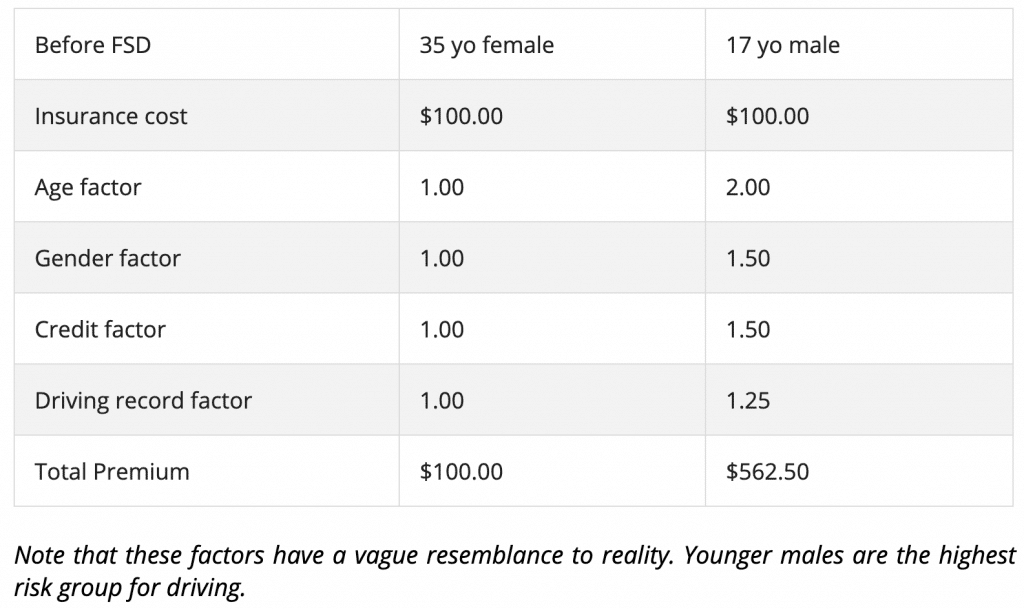This screenshot has width=1024, height=609.
Task: Select the 'Gender factor' row label
Action: (108, 258)
